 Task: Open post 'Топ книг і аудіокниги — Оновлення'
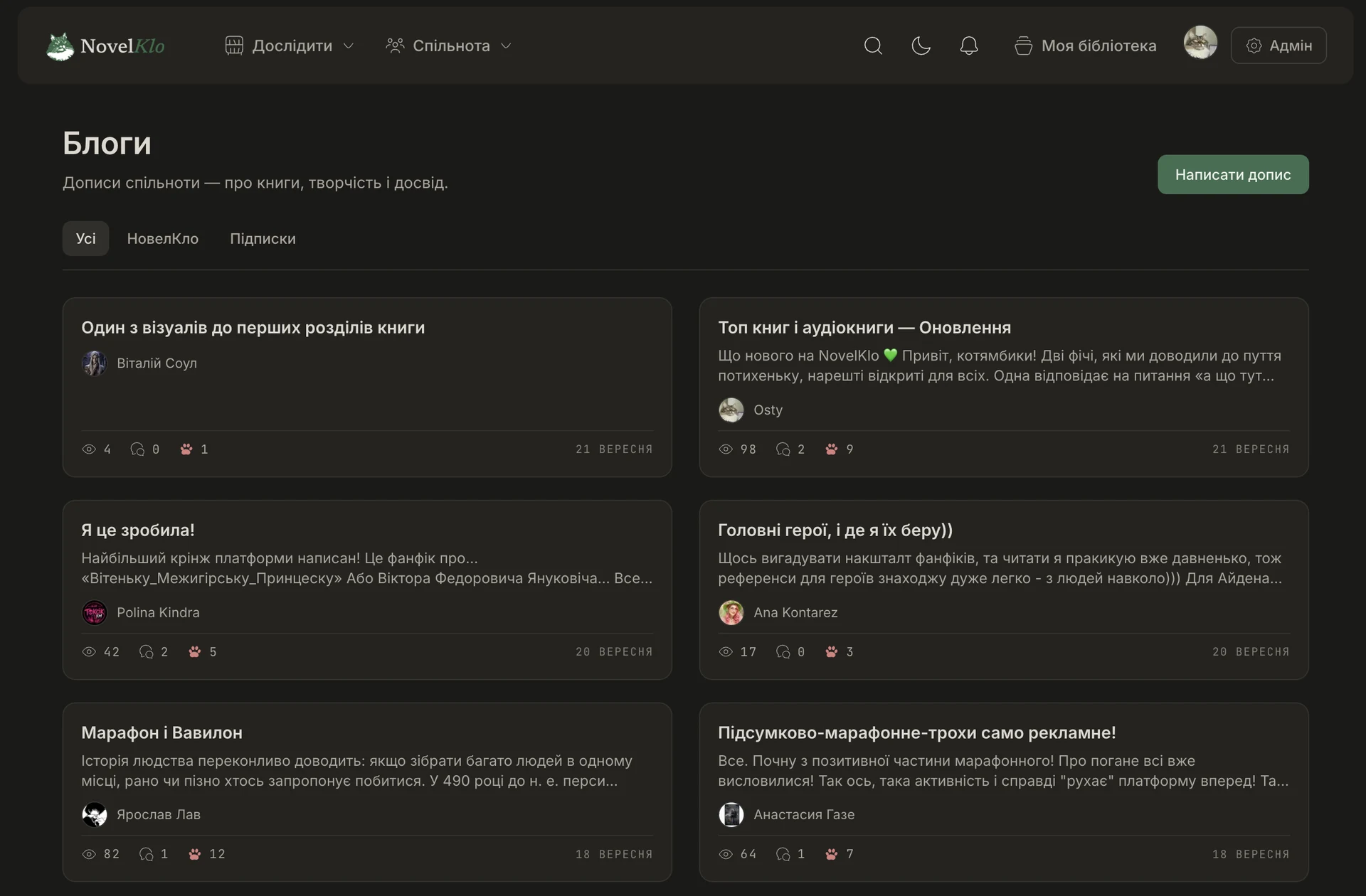(x=864, y=328)
